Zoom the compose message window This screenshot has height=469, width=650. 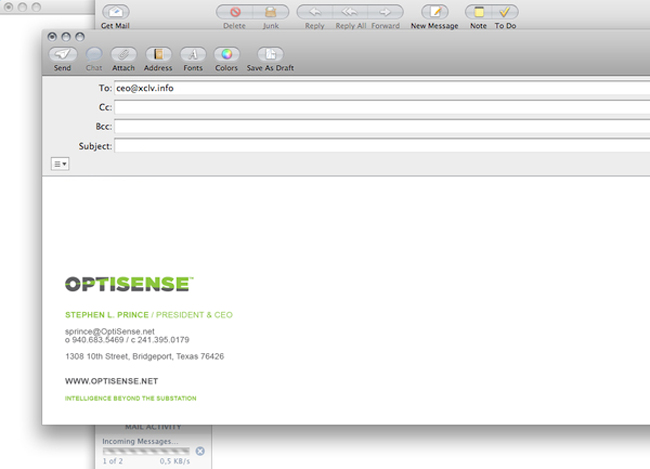coord(80,37)
